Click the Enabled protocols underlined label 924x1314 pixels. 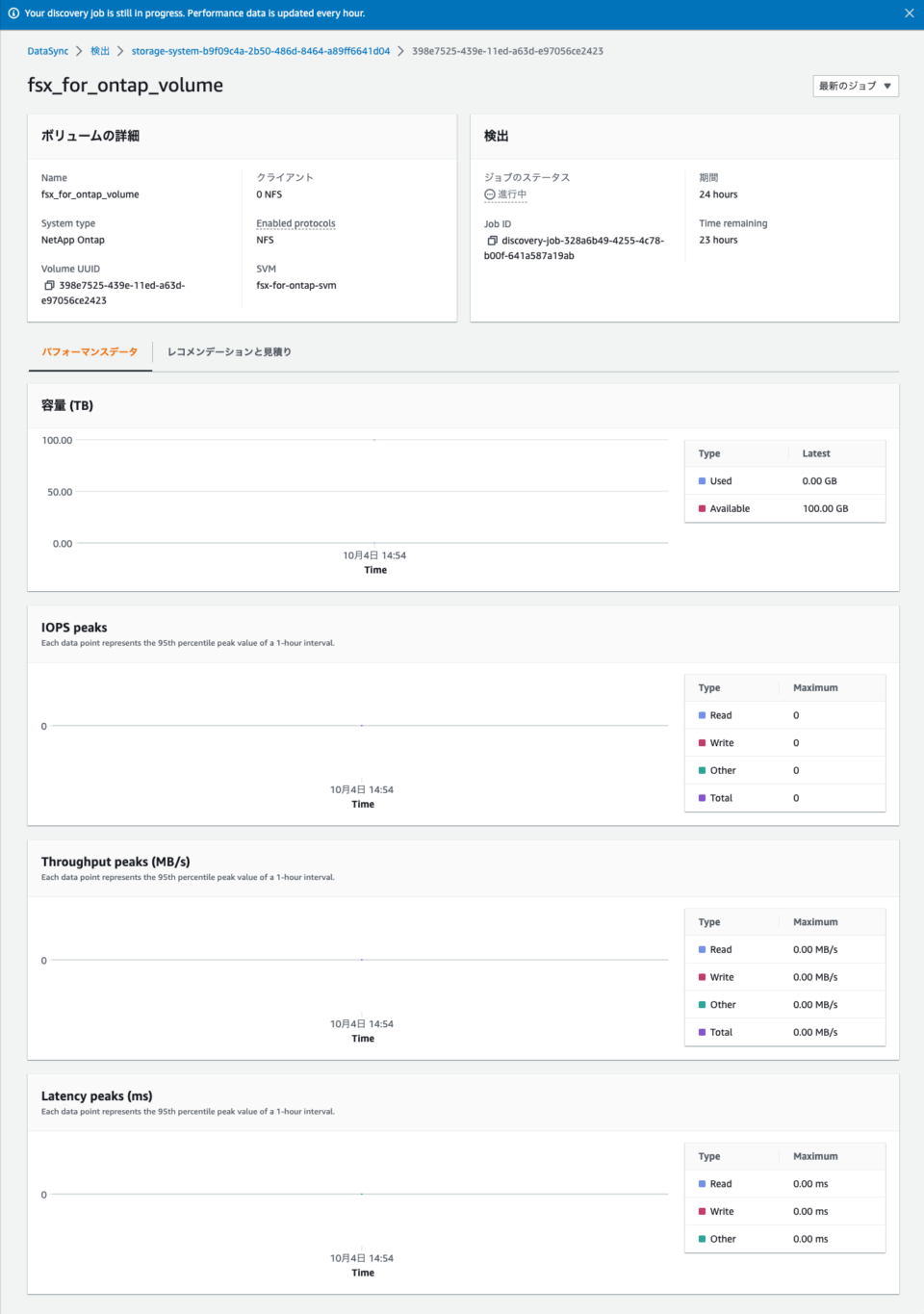295,222
